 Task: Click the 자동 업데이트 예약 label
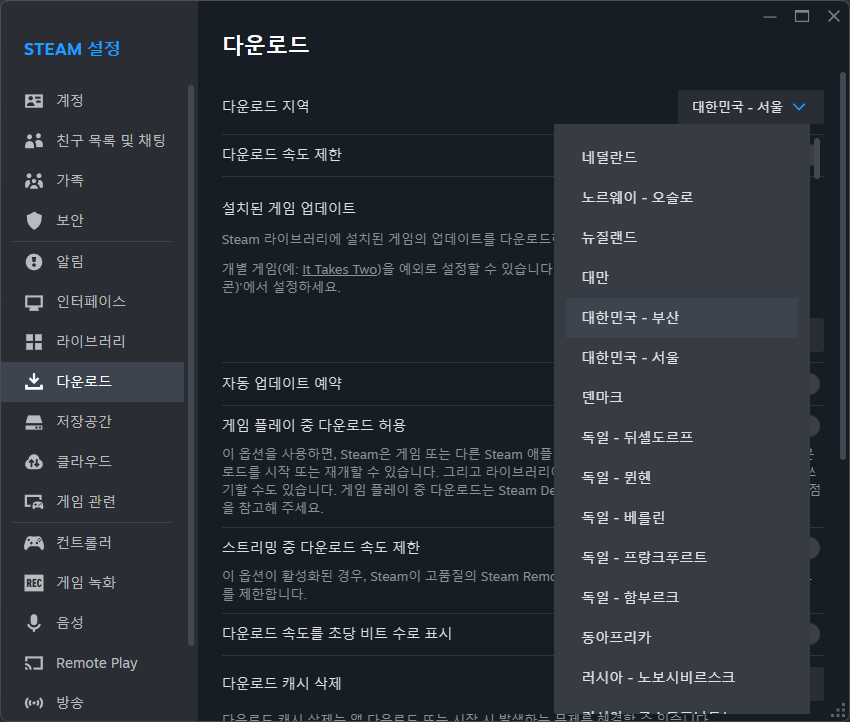coord(282,384)
